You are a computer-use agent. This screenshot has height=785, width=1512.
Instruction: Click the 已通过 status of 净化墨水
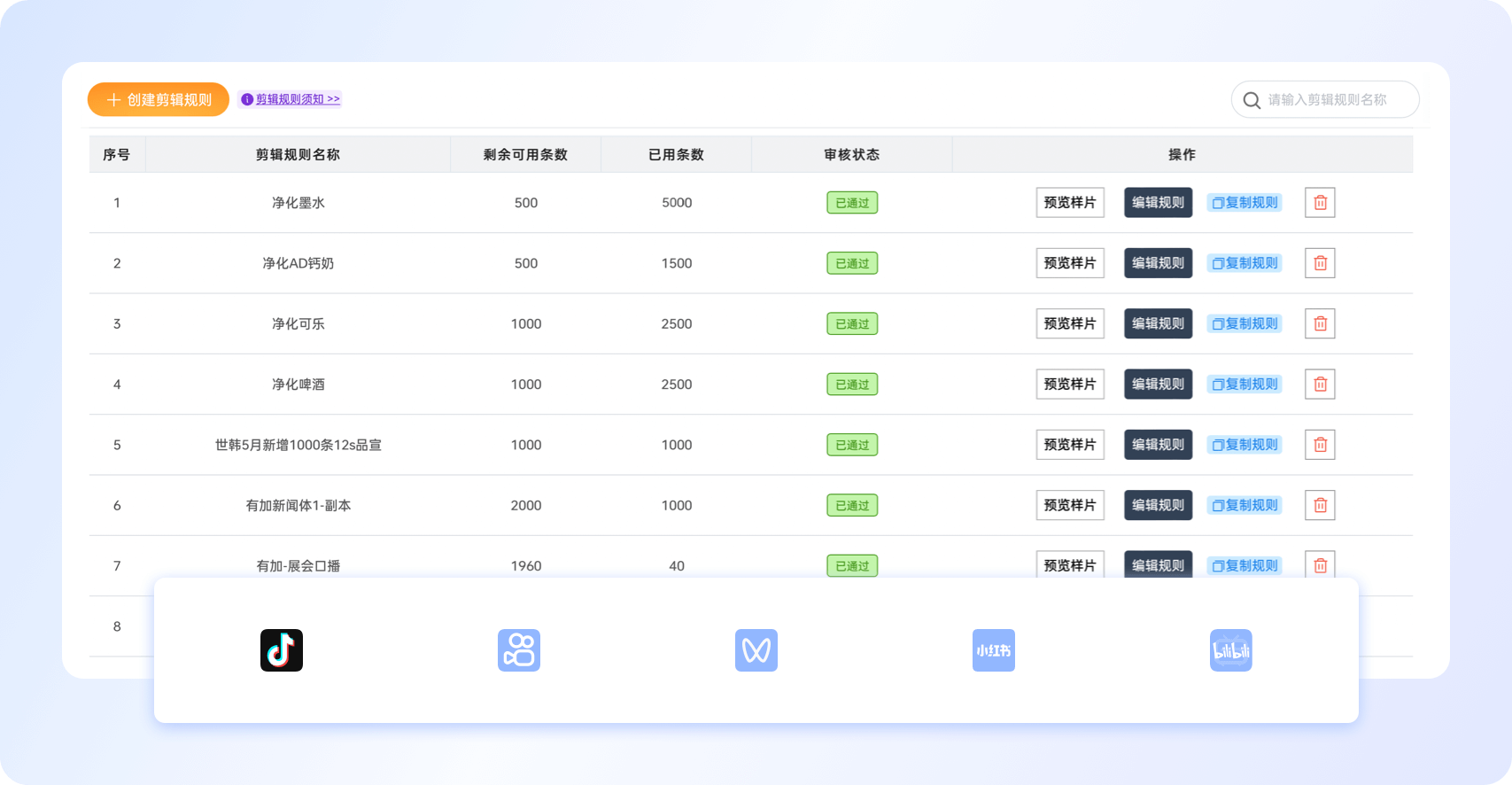852,203
